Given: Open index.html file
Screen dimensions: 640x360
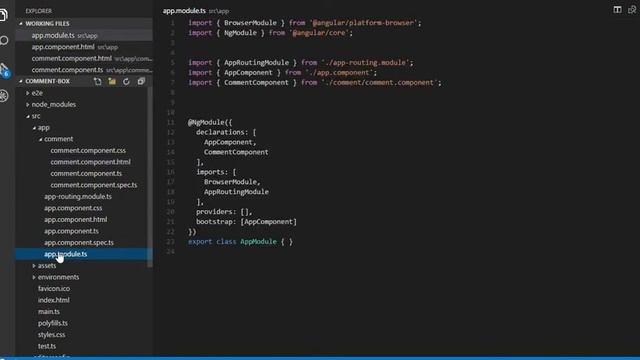Looking at the screenshot, I should point(54,300).
